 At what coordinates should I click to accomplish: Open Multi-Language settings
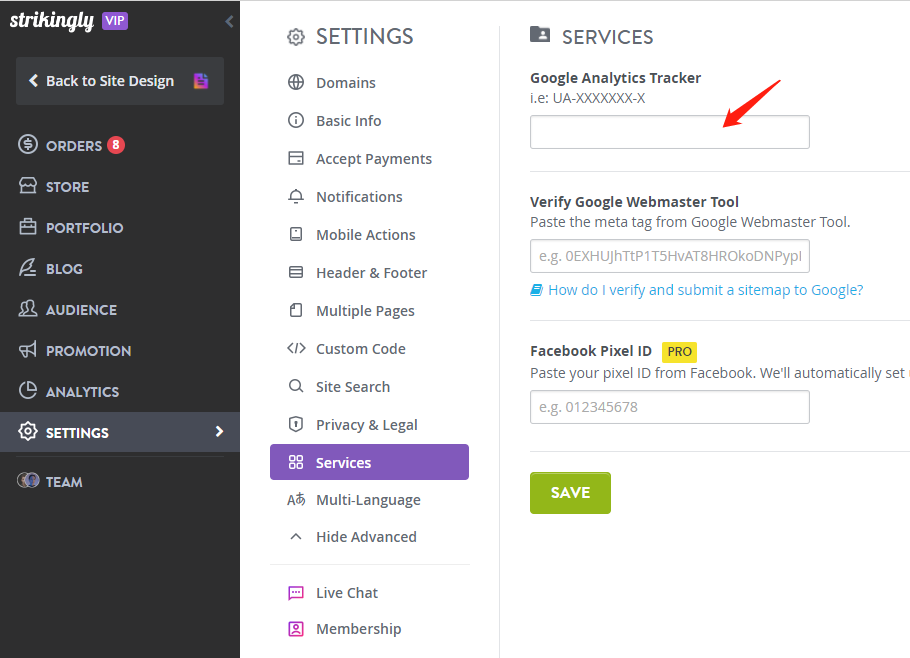(x=368, y=500)
